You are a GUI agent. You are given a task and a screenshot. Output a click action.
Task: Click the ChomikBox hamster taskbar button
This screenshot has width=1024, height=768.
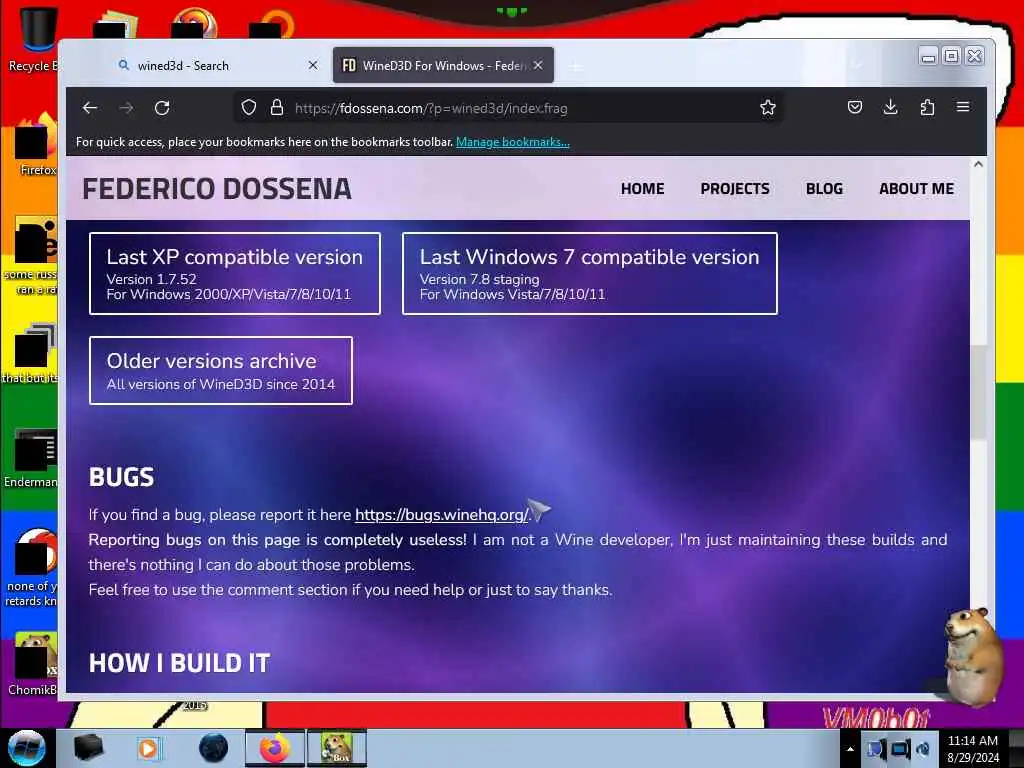[337, 748]
